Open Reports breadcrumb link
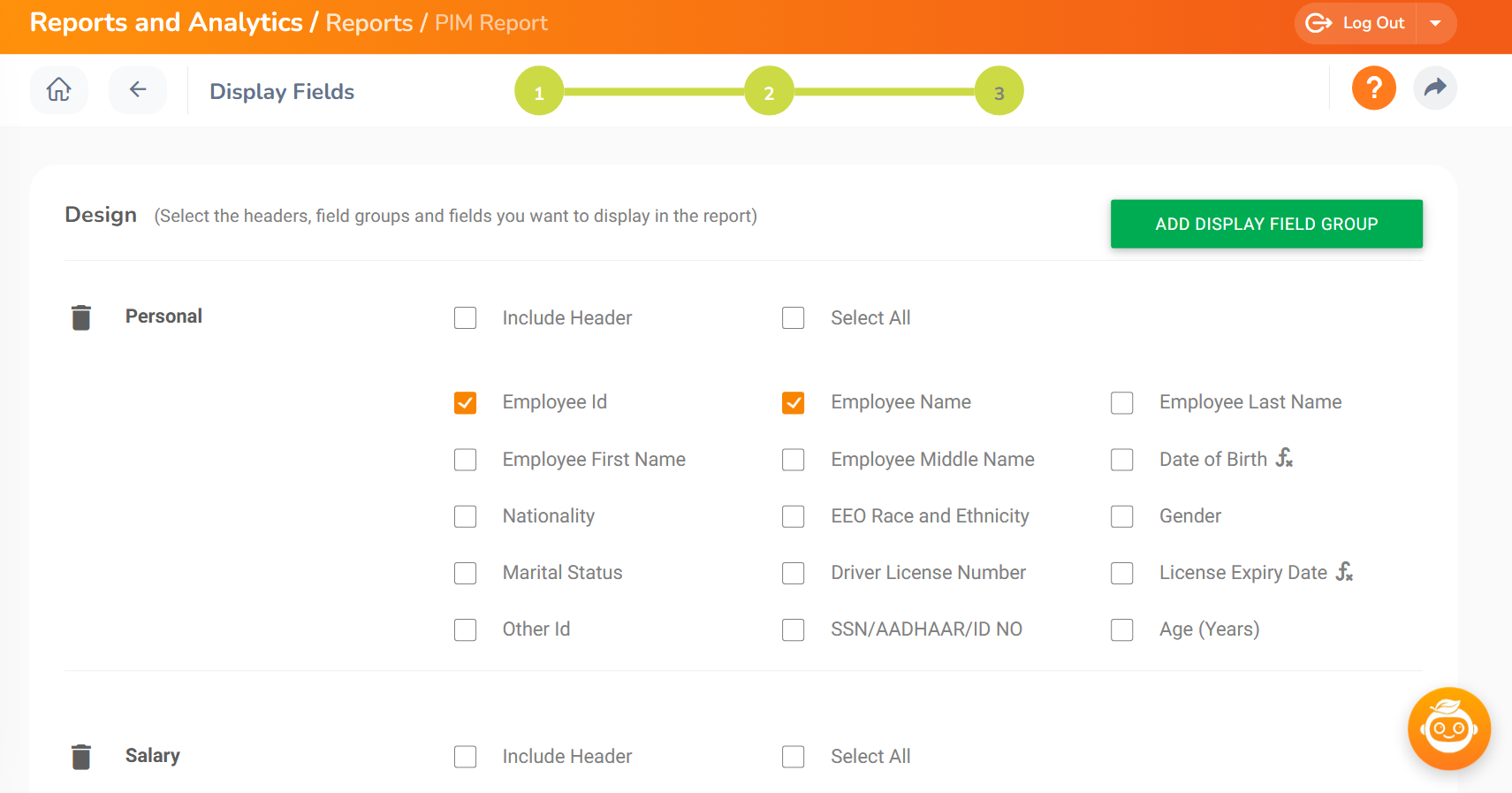The height and width of the screenshot is (793, 1512). pos(369,23)
